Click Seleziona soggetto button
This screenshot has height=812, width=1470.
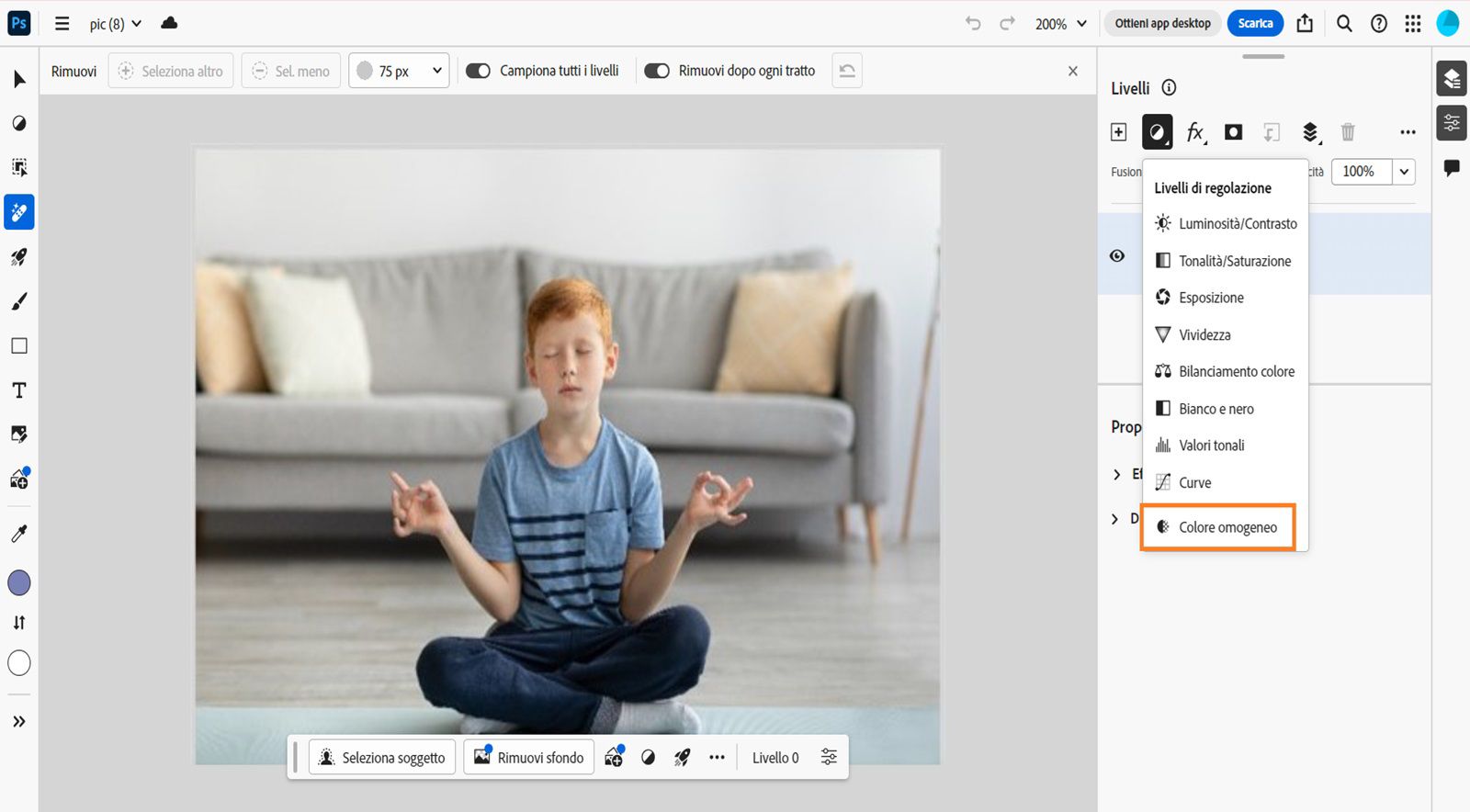[382, 758]
